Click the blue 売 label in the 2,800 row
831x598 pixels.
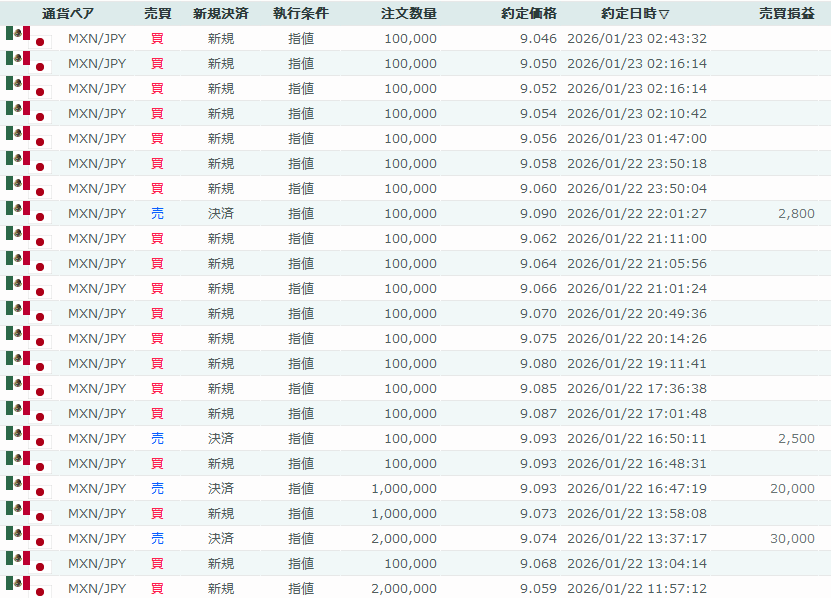tap(157, 214)
